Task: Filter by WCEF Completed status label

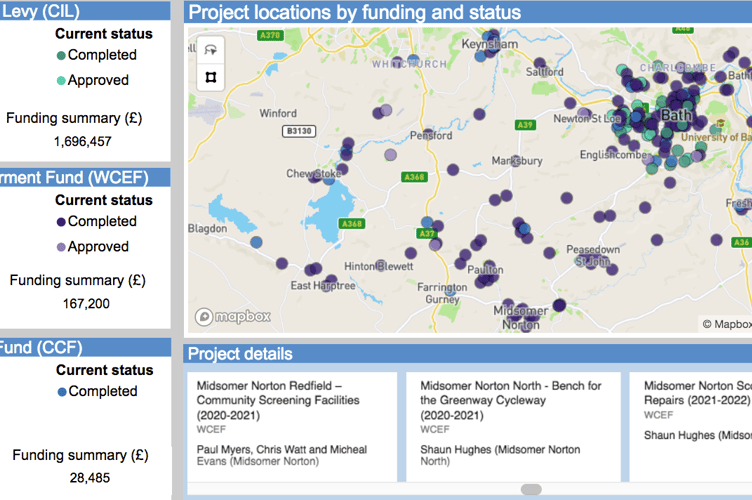Action: pos(102,221)
